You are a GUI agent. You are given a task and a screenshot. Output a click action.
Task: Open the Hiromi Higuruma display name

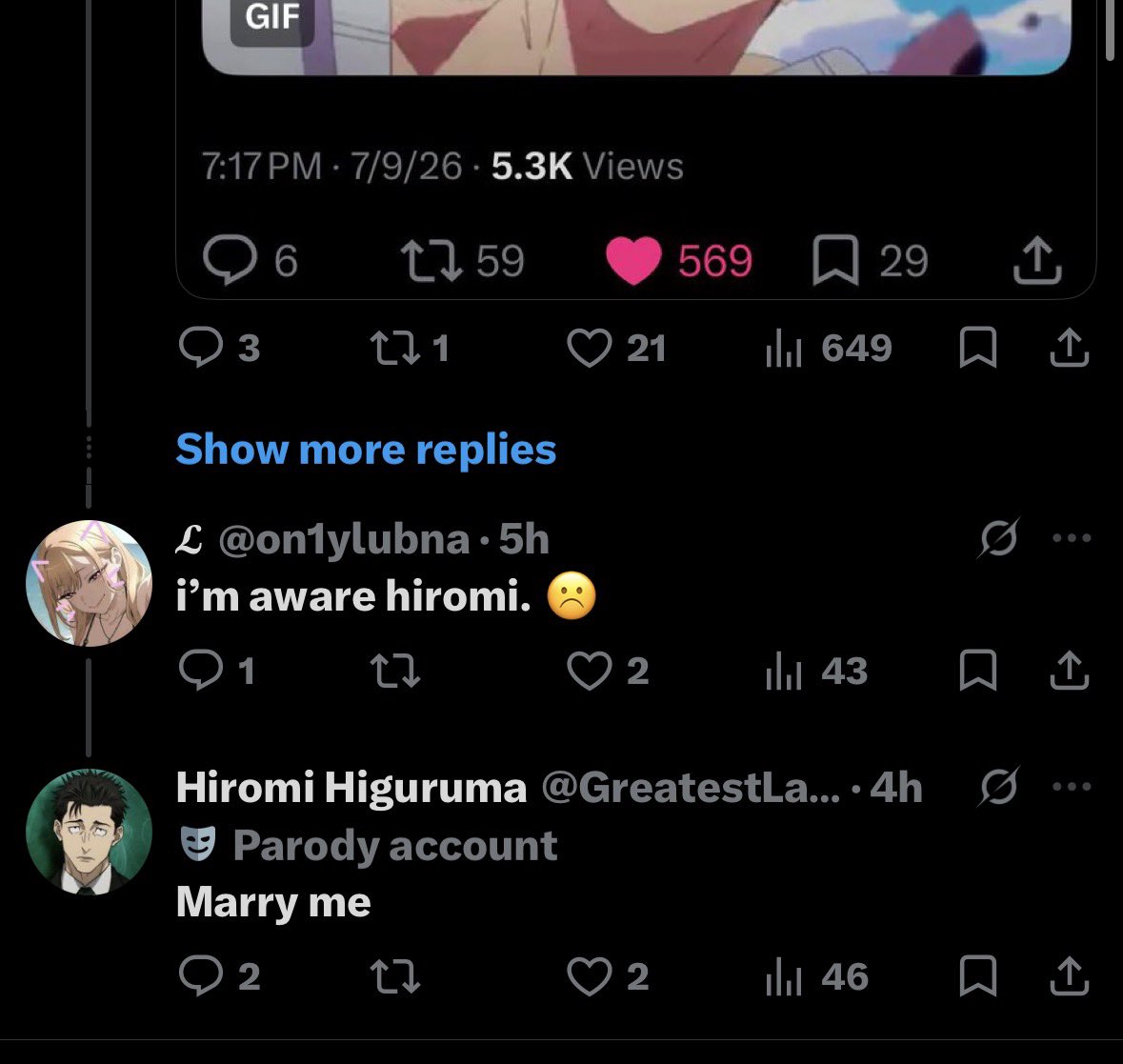tap(351, 787)
